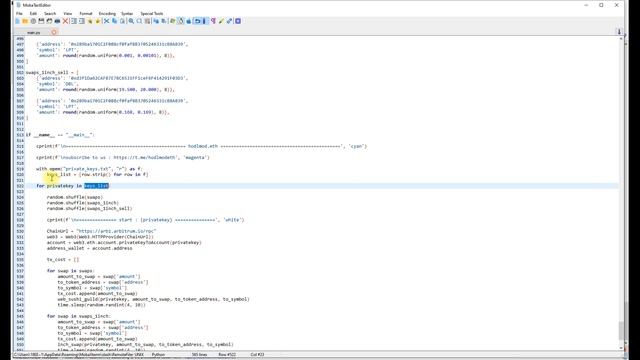The width and height of the screenshot is (640, 360).
Task: Click the Row #522 status bar entry
Action: coord(227,355)
